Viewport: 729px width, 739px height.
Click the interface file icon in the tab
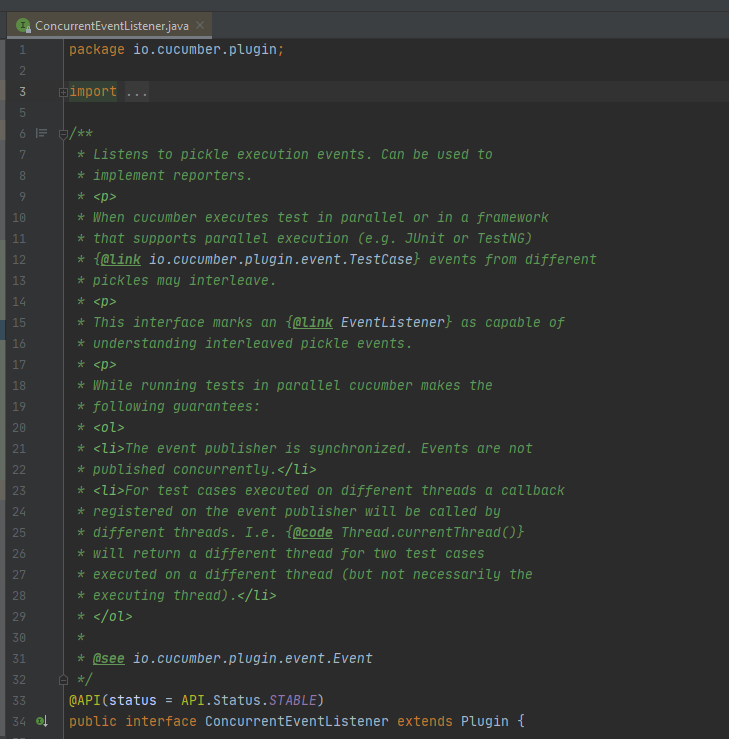click(x=23, y=25)
